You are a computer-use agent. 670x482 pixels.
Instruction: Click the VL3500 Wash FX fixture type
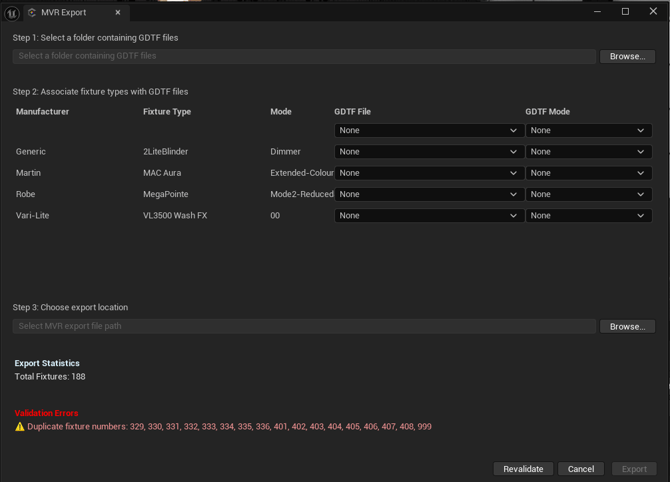point(175,215)
